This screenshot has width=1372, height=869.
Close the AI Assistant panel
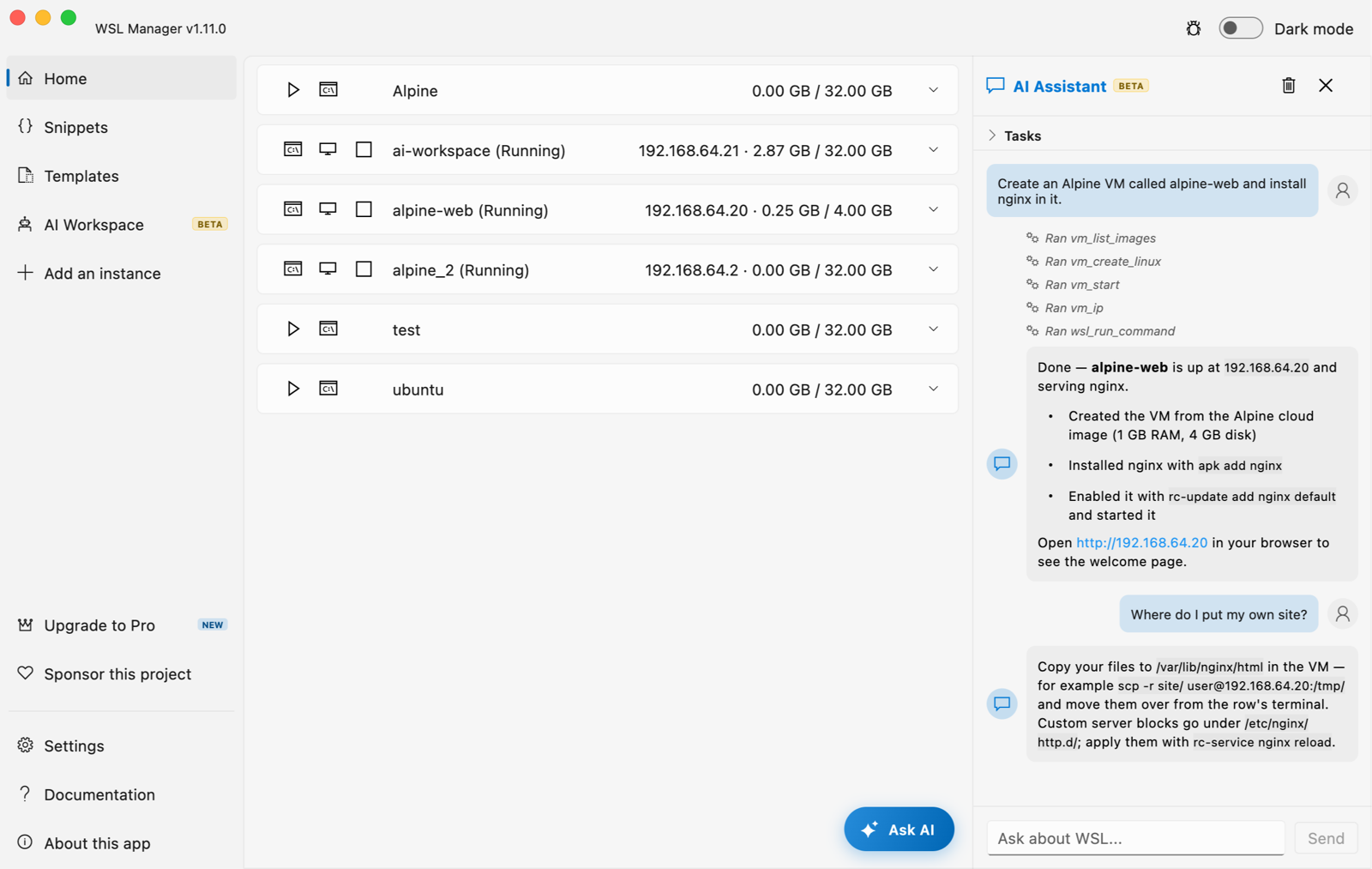click(x=1326, y=85)
